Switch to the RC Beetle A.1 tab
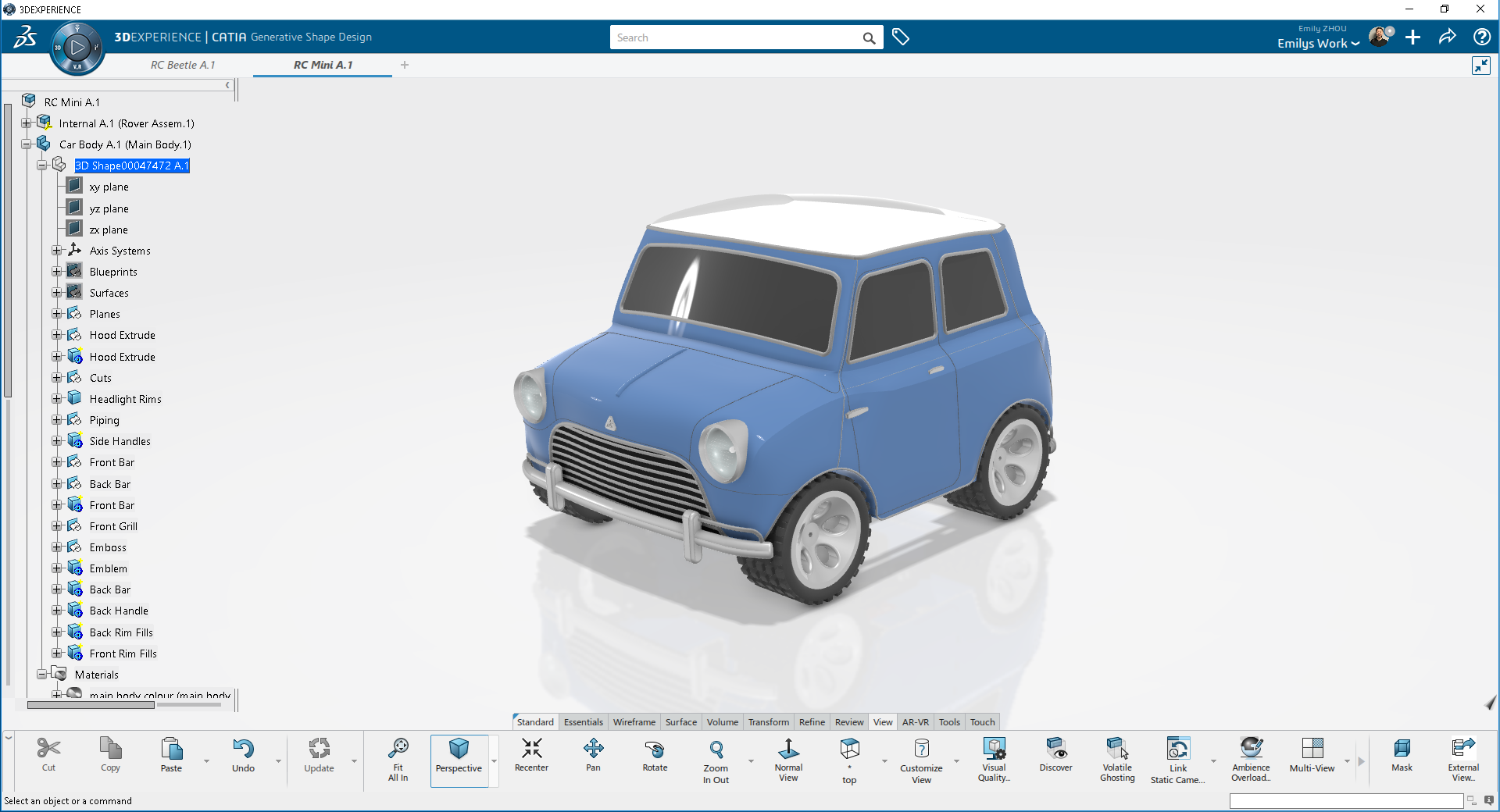Screen dimensions: 1500x812 click(183, 65)
